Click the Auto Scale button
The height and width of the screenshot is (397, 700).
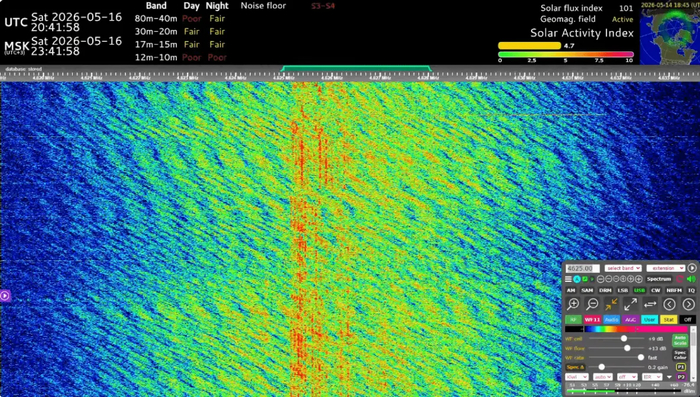[x=680, y=341]
